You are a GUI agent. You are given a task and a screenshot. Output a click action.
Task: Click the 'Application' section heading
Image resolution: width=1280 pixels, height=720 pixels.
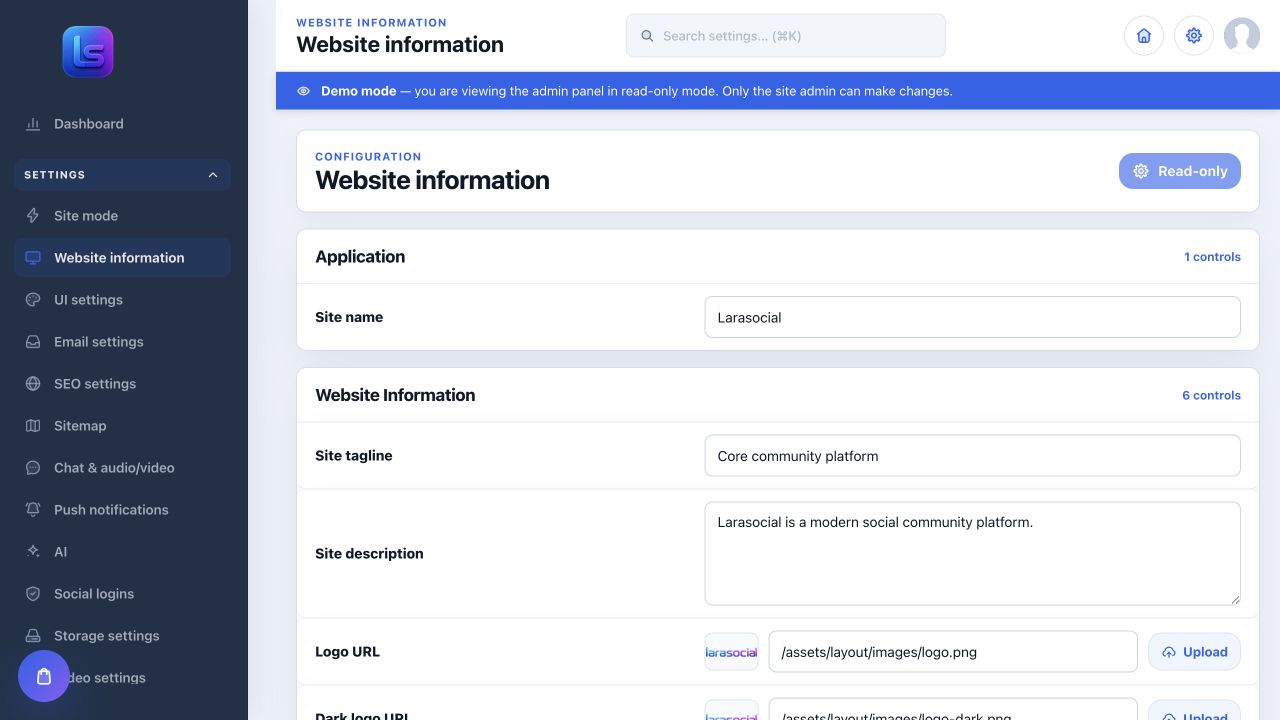tap(360, 257)
